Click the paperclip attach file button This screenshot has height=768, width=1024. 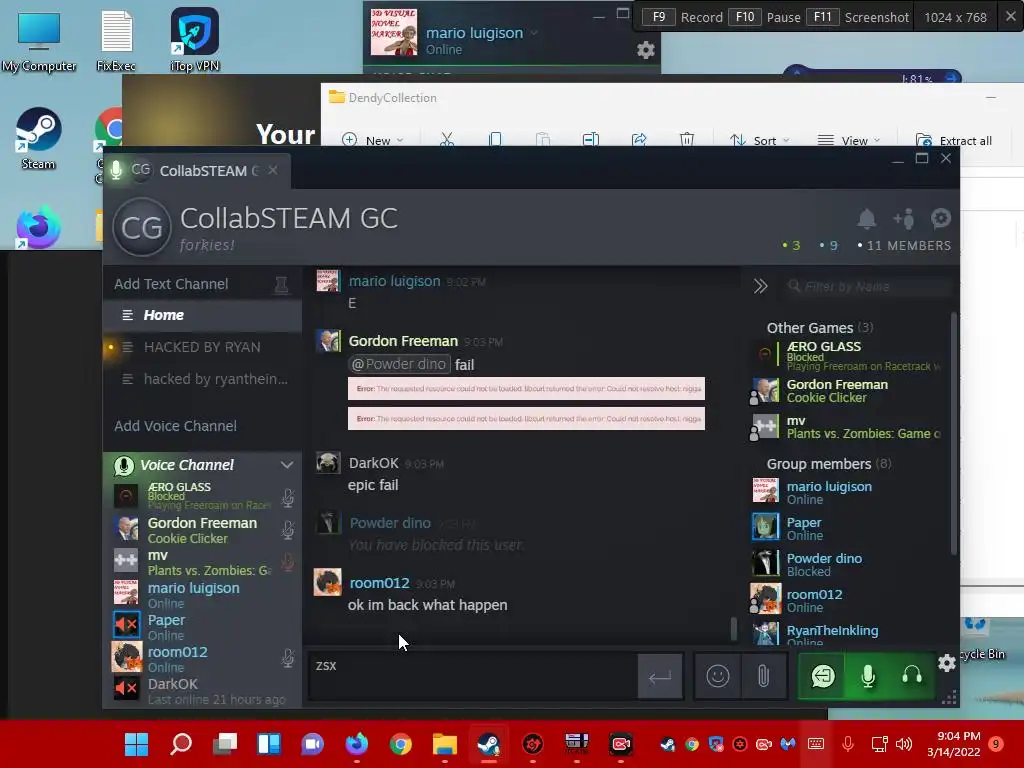pyautogui.click(x=763, y=676)
